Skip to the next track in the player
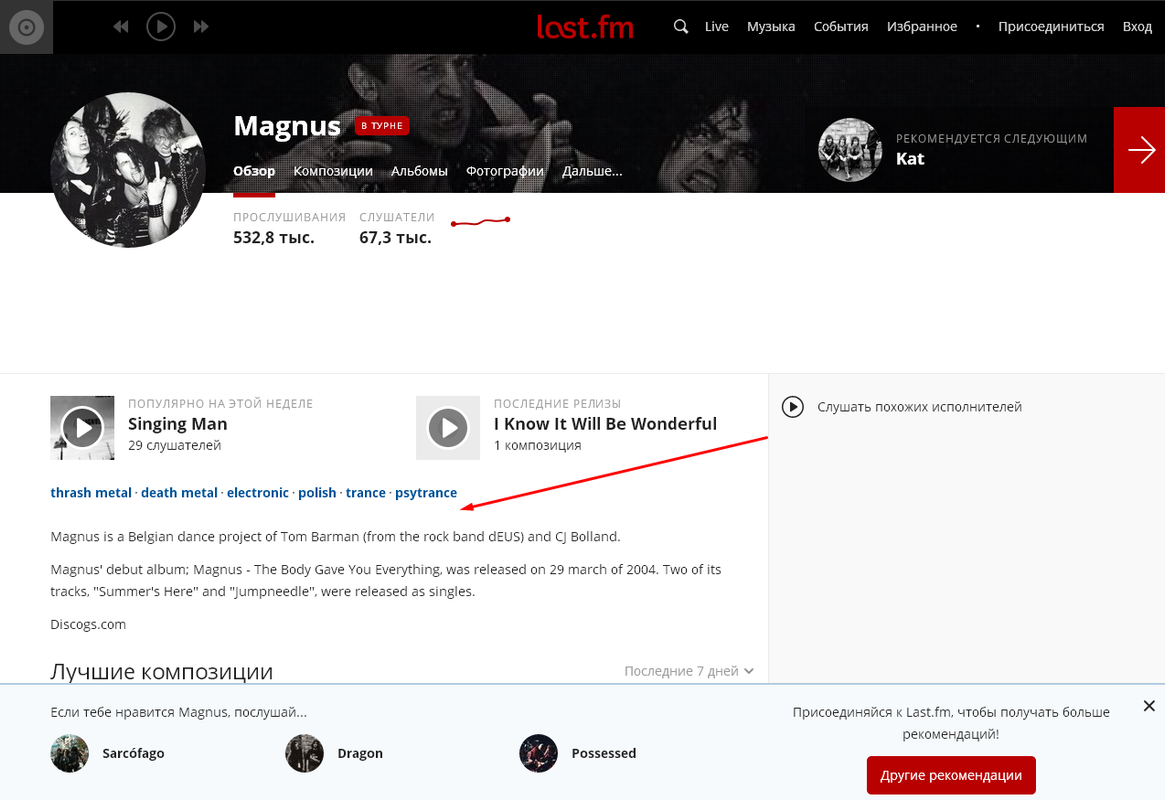 pos(201,27)
